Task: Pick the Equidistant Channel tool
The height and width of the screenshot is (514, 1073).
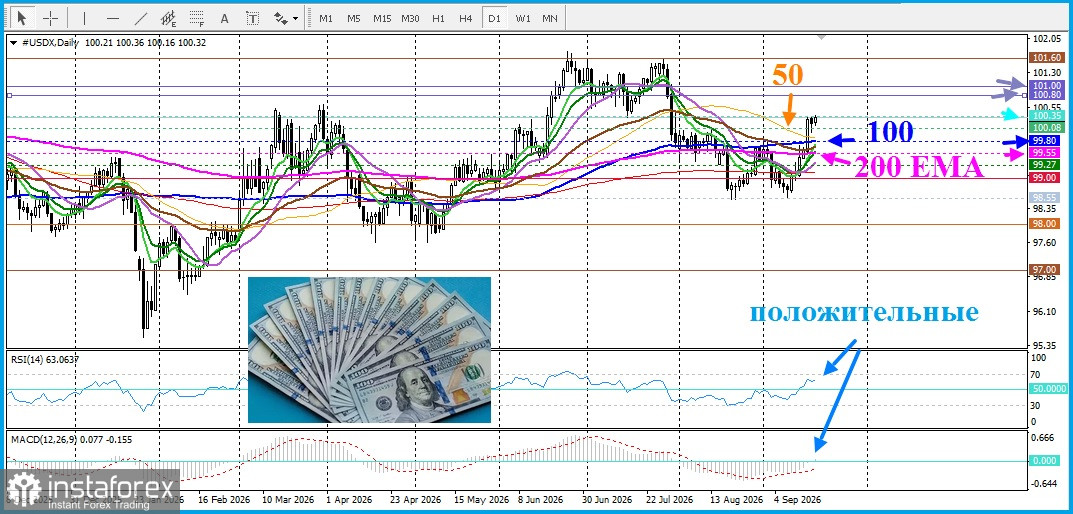Action: click(169, 18)
